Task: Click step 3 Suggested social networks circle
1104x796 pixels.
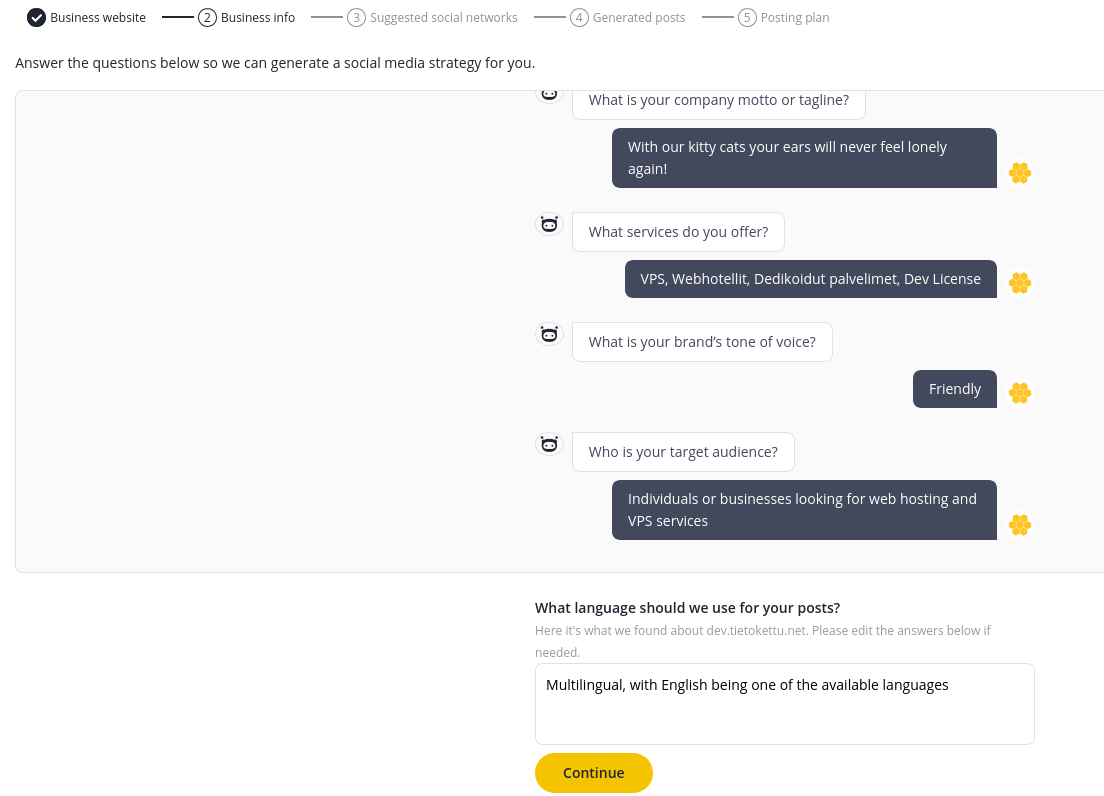Action: 356,18
